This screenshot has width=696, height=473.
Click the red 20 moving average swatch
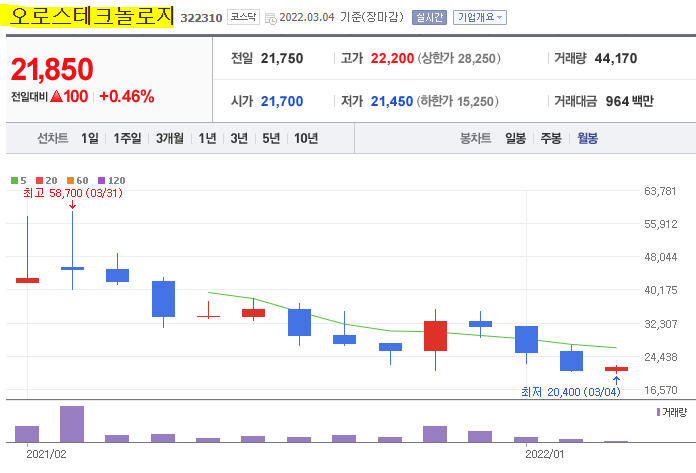(40, 181)
